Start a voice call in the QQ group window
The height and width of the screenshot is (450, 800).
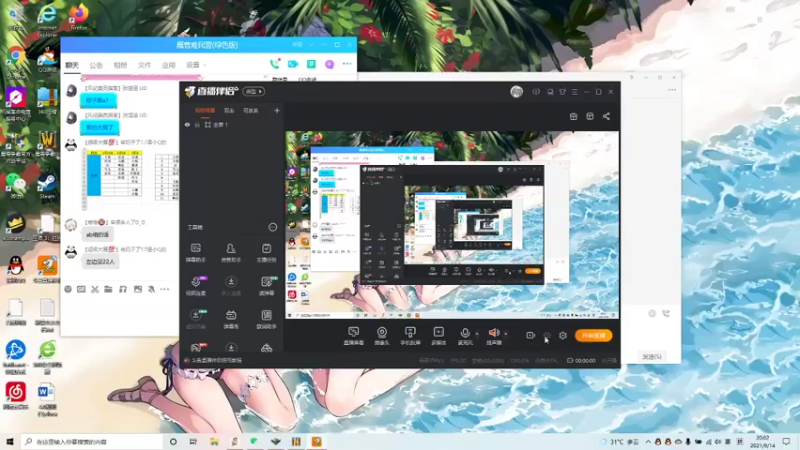pos(274,64)
